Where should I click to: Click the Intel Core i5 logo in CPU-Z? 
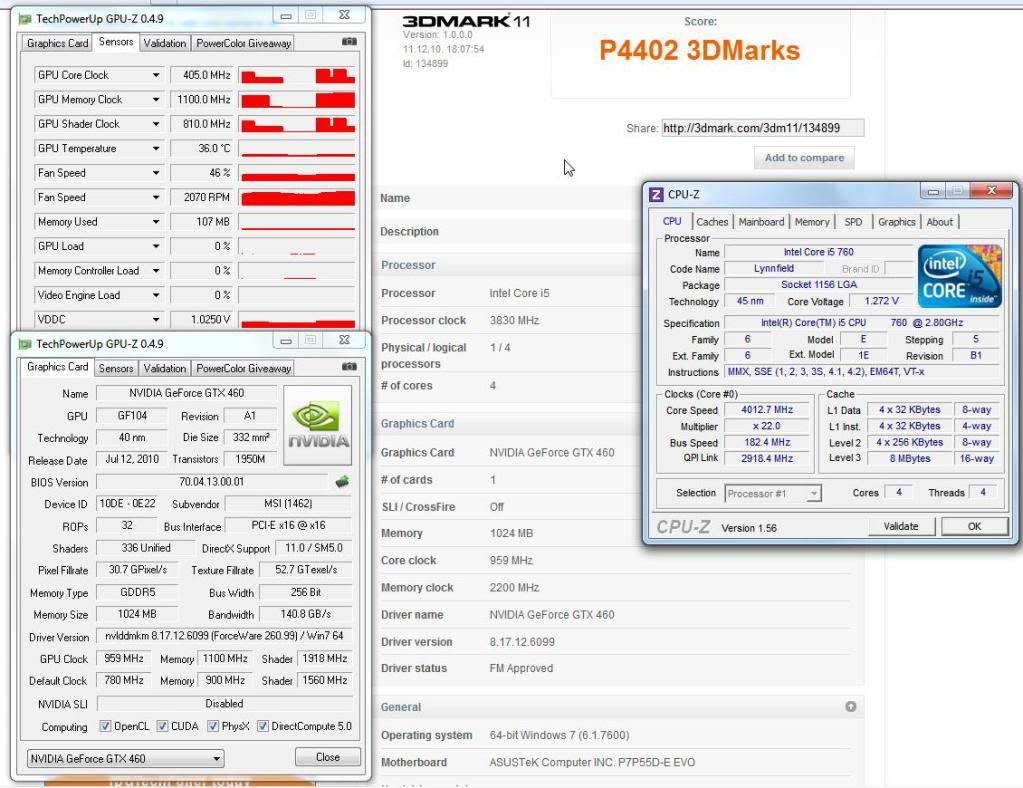click(x=960, y=276)
